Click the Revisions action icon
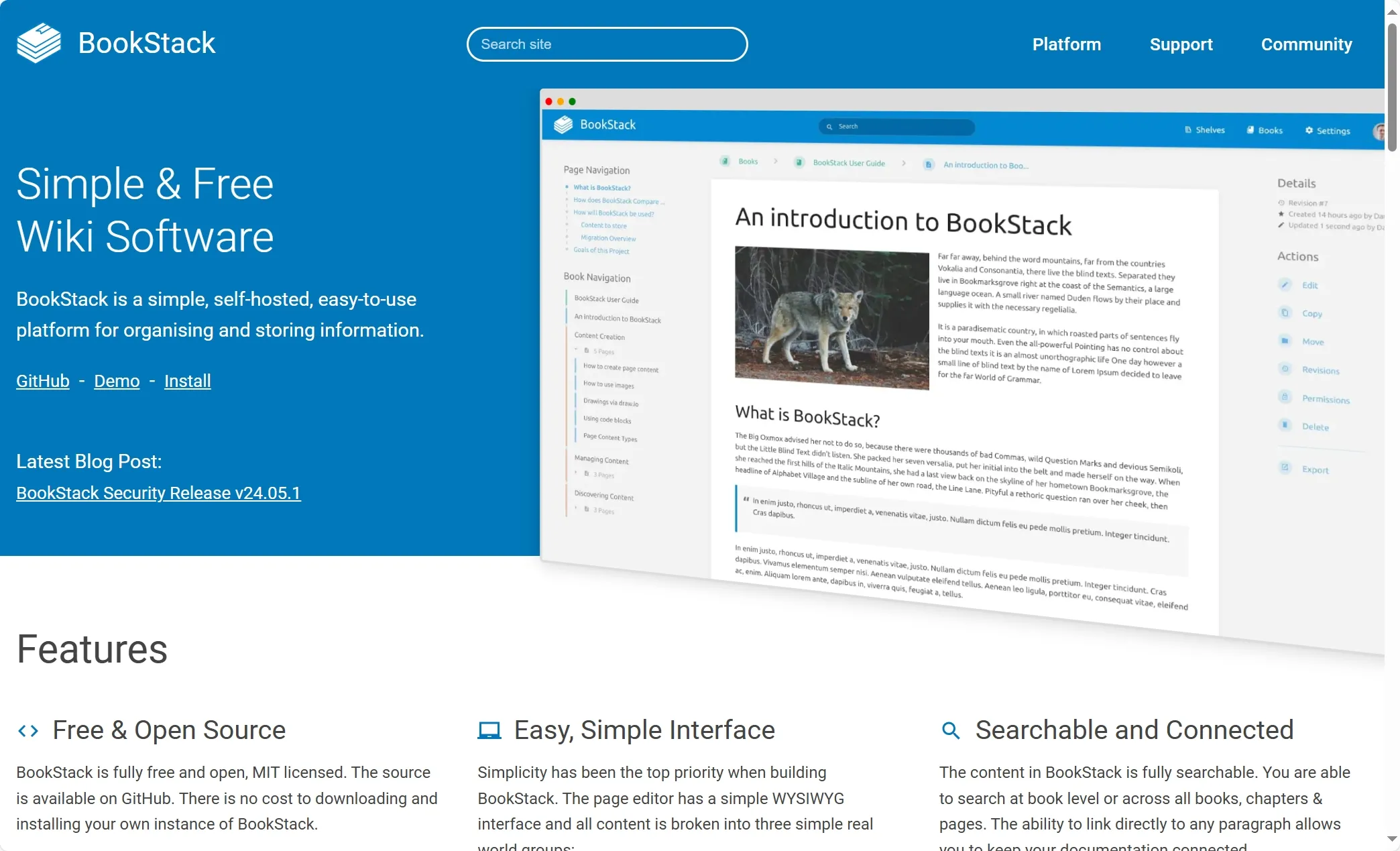The image size is (1400, 851). click(1284, 369)
